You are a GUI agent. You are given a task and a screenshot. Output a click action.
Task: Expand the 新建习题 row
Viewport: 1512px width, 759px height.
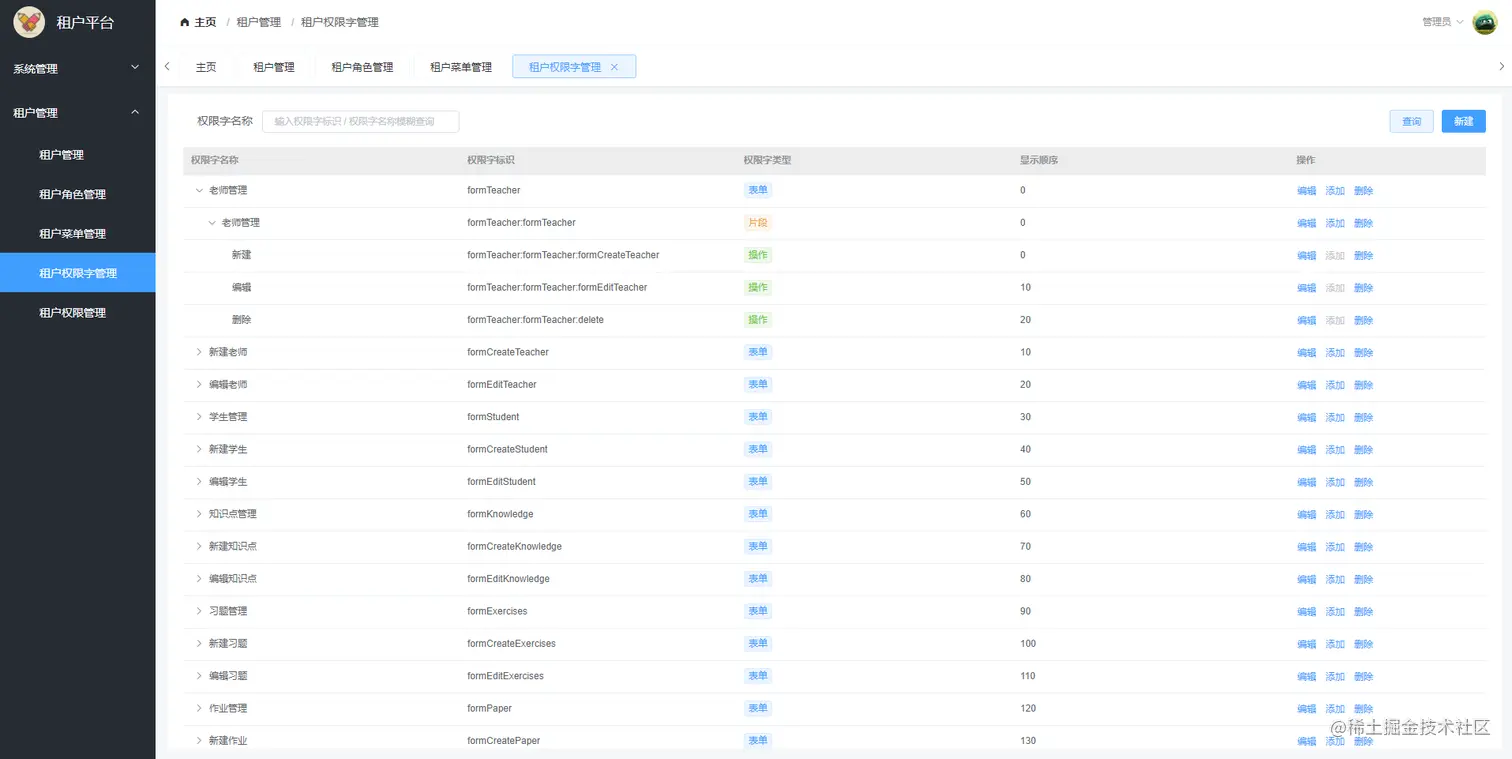199,643
